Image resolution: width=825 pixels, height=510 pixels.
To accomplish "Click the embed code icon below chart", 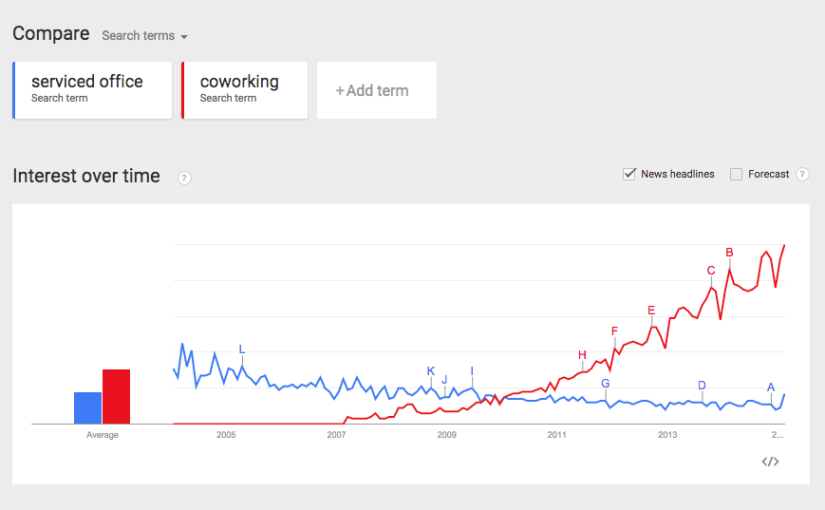I will pos(769,461).
